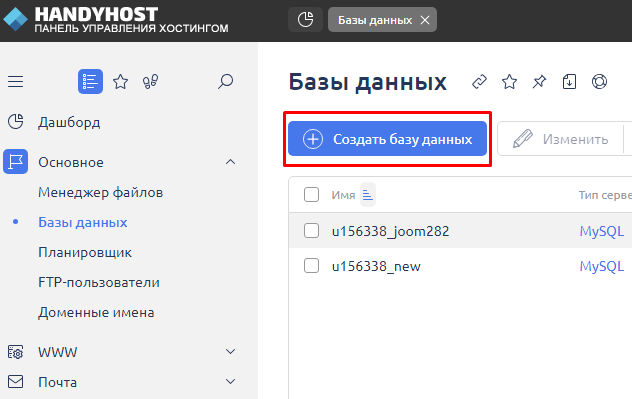
Task: Copy page link icon next to title
Action: point(479,82)
